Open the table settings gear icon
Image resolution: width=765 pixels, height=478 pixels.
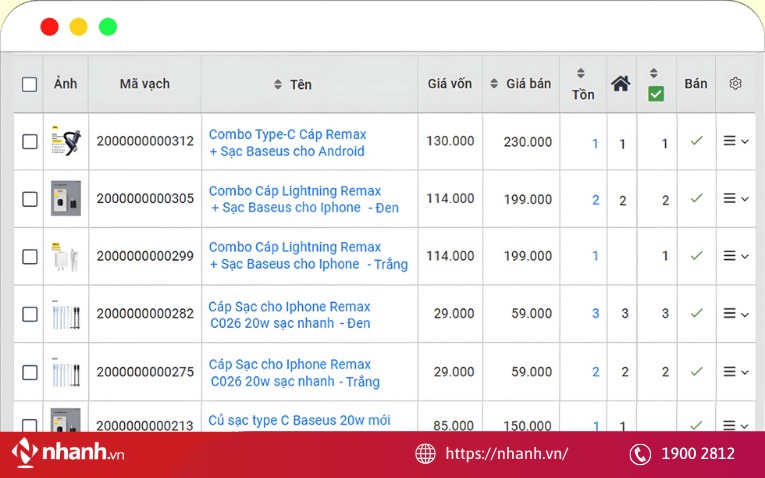(x=736, y=84)
